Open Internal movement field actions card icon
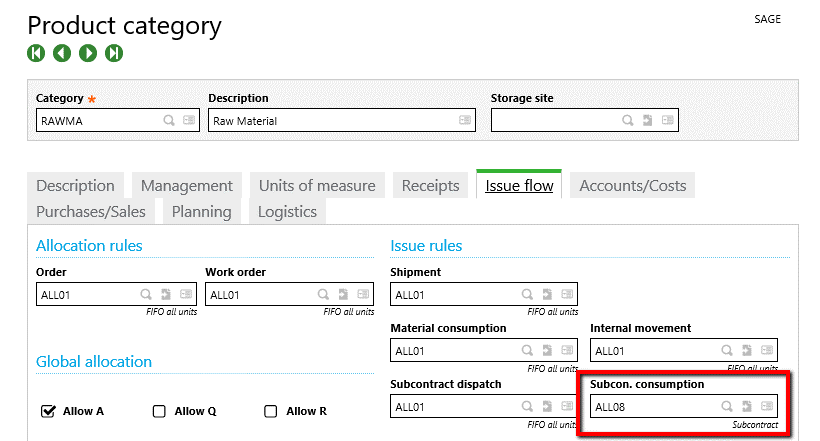The height and width of the screenshot is (441, 820). 766,351
